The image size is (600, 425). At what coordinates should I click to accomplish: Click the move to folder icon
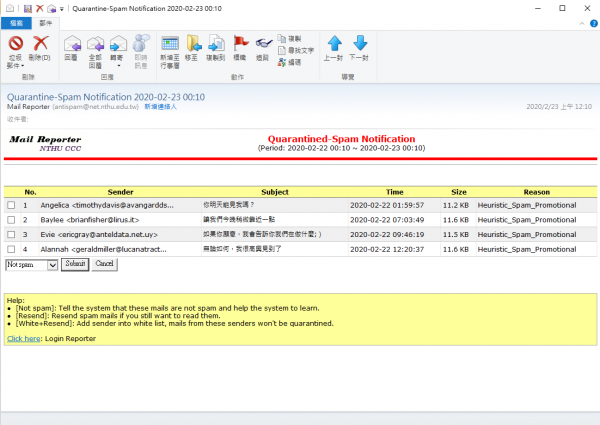[x=193, y=45]
